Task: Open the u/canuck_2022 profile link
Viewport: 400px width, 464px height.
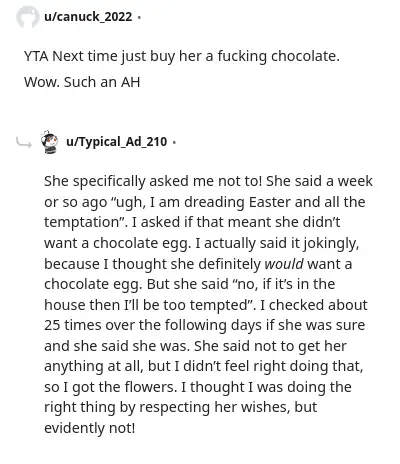Action: tap(88, 17)
